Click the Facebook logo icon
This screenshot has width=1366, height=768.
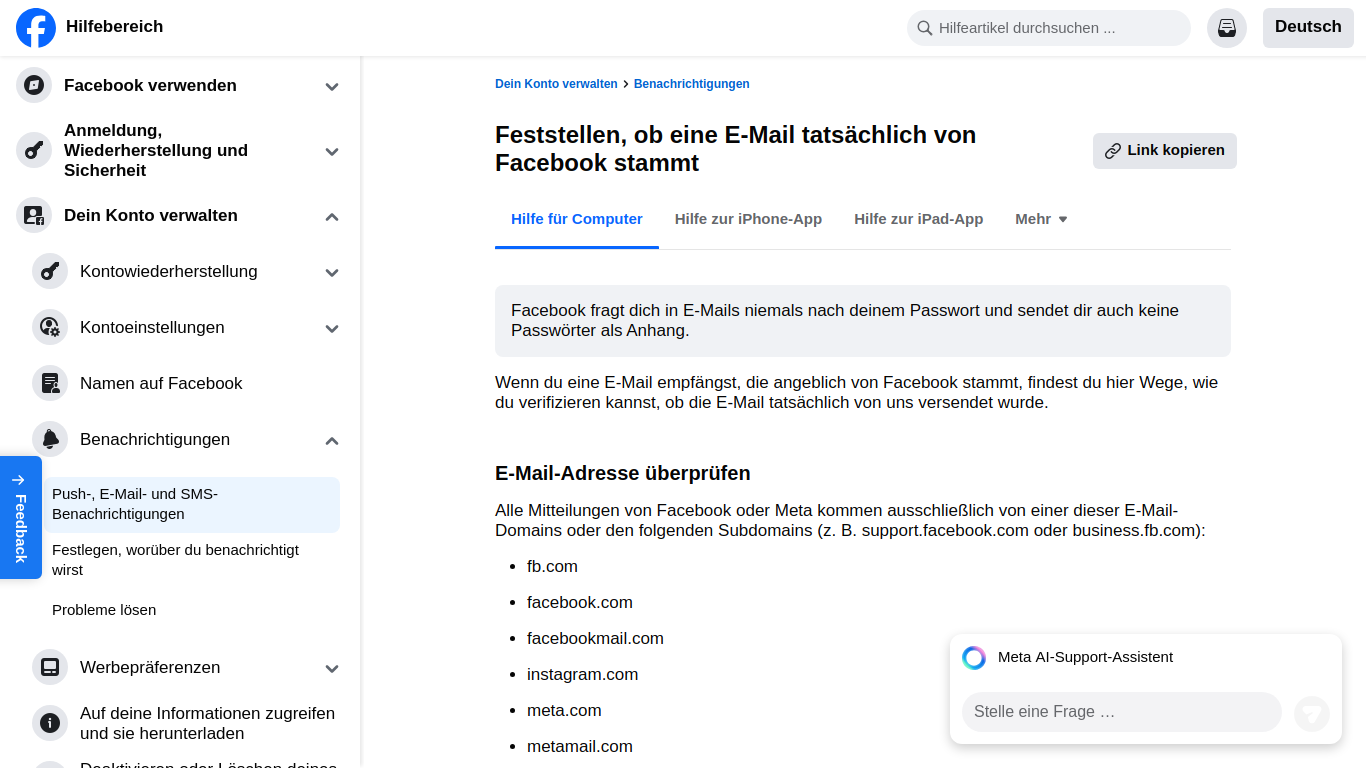coord(36,28)
